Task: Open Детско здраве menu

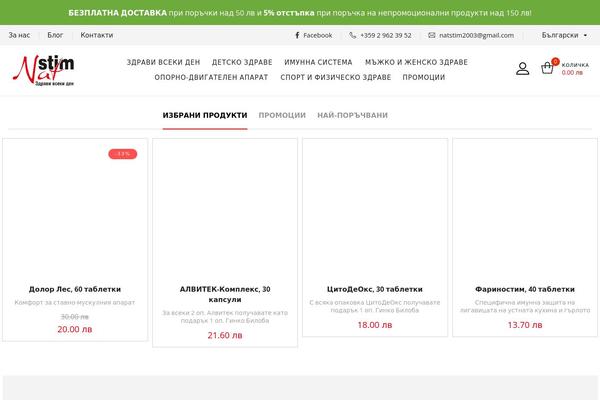Action: (242, 62)
